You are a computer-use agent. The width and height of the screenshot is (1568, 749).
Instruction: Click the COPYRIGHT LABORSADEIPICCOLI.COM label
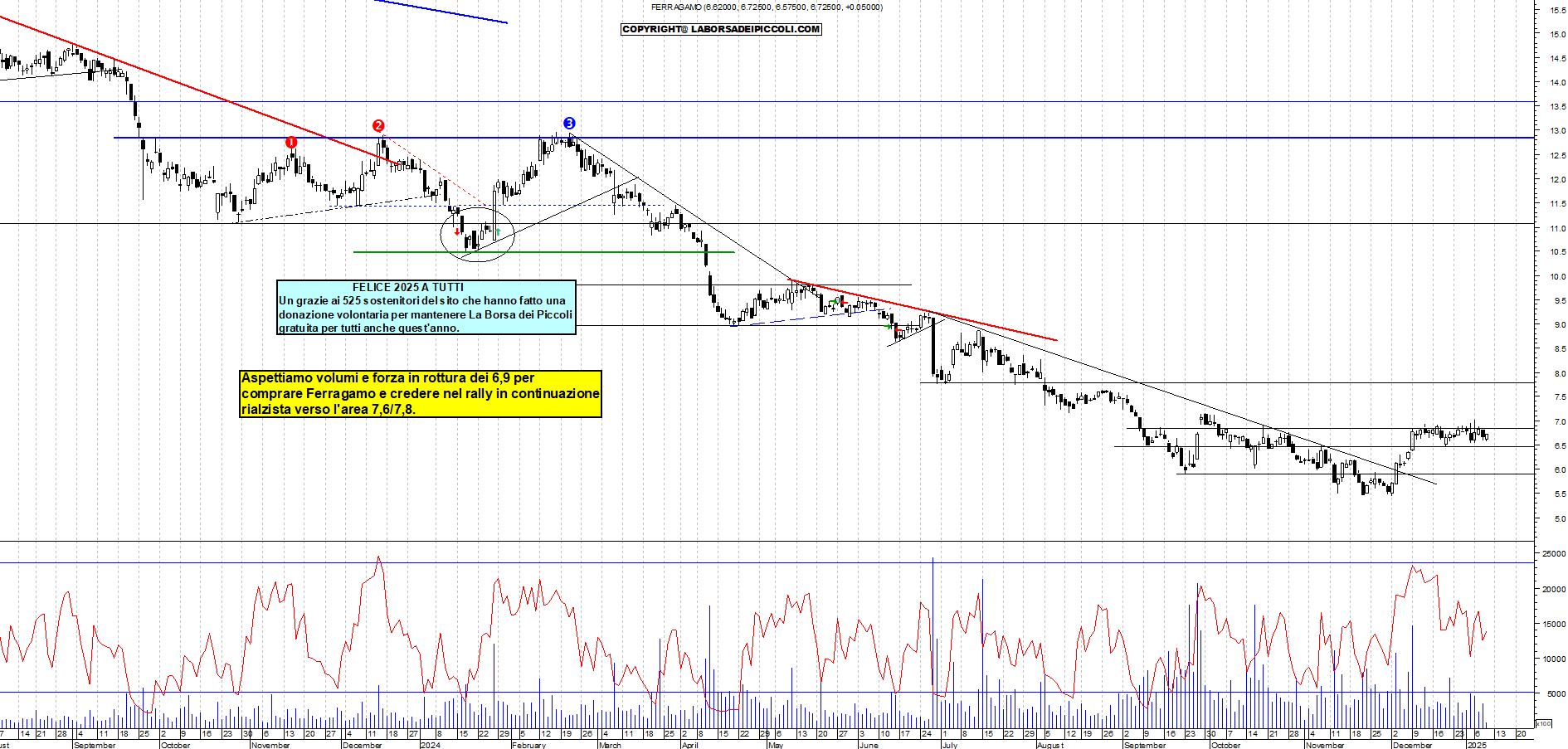click(721, 29)
